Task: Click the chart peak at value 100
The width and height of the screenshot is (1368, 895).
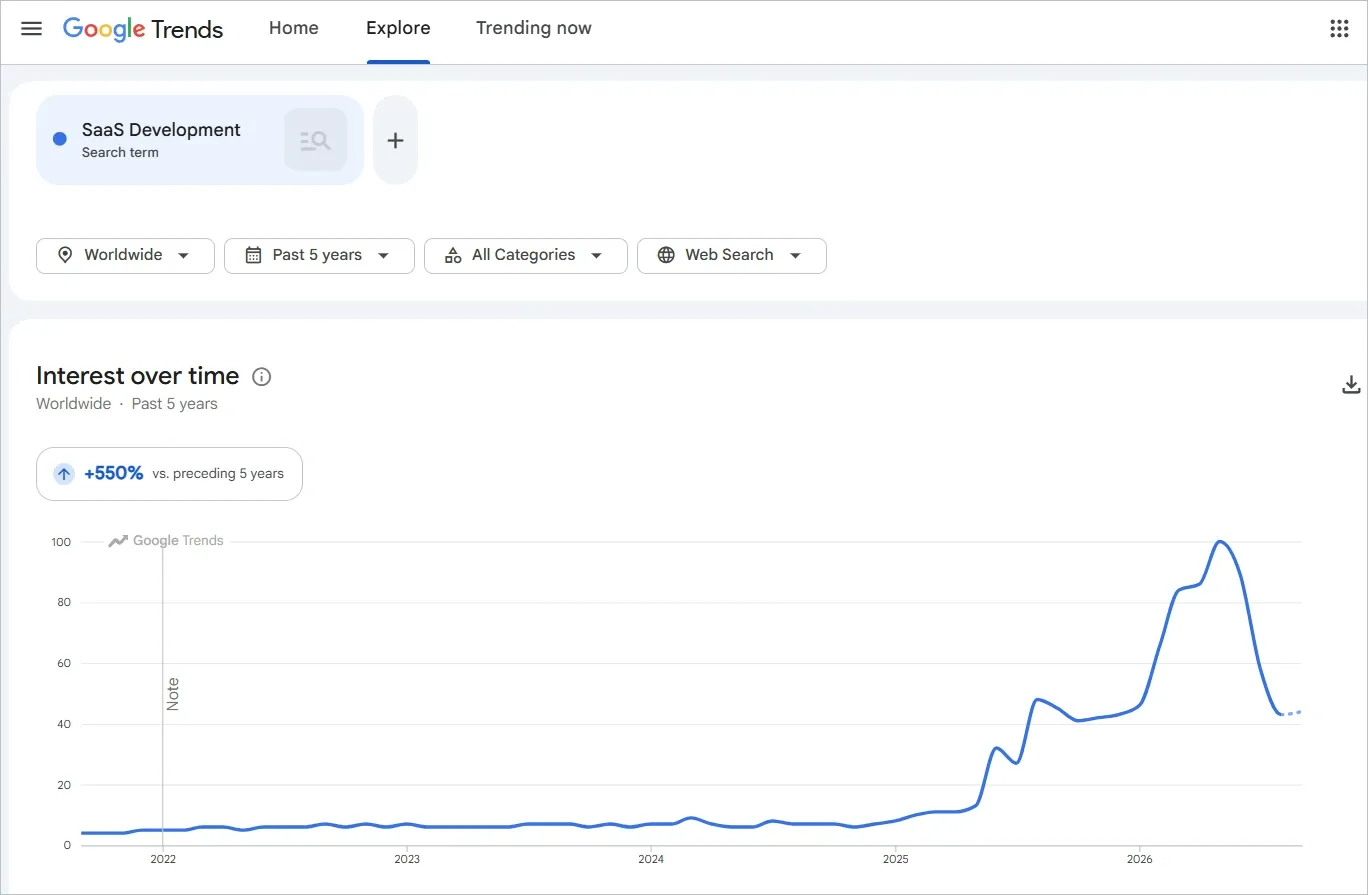Action: 1220,542
